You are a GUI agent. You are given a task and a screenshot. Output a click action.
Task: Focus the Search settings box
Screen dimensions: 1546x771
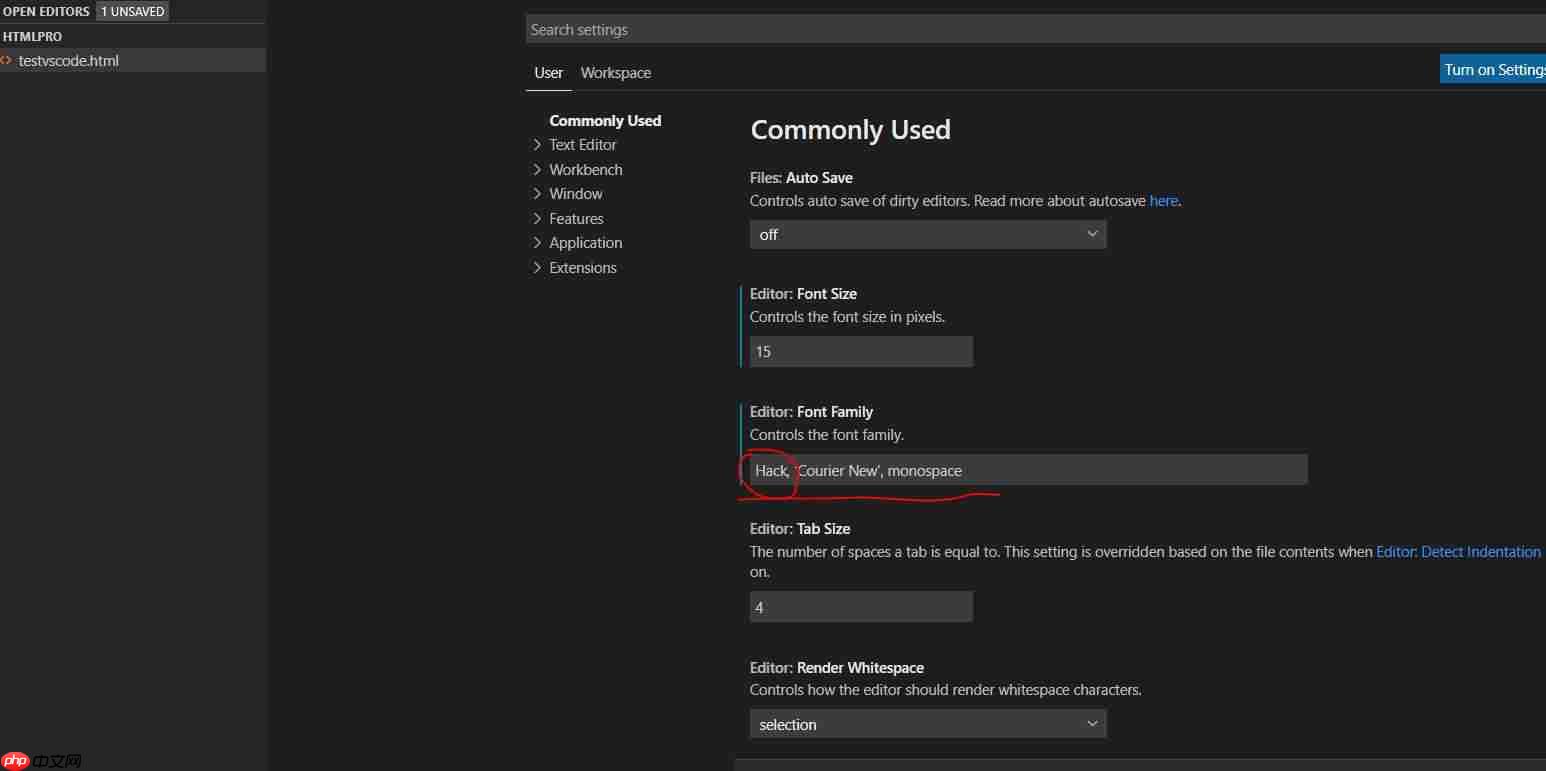[x=1035, y=30]
